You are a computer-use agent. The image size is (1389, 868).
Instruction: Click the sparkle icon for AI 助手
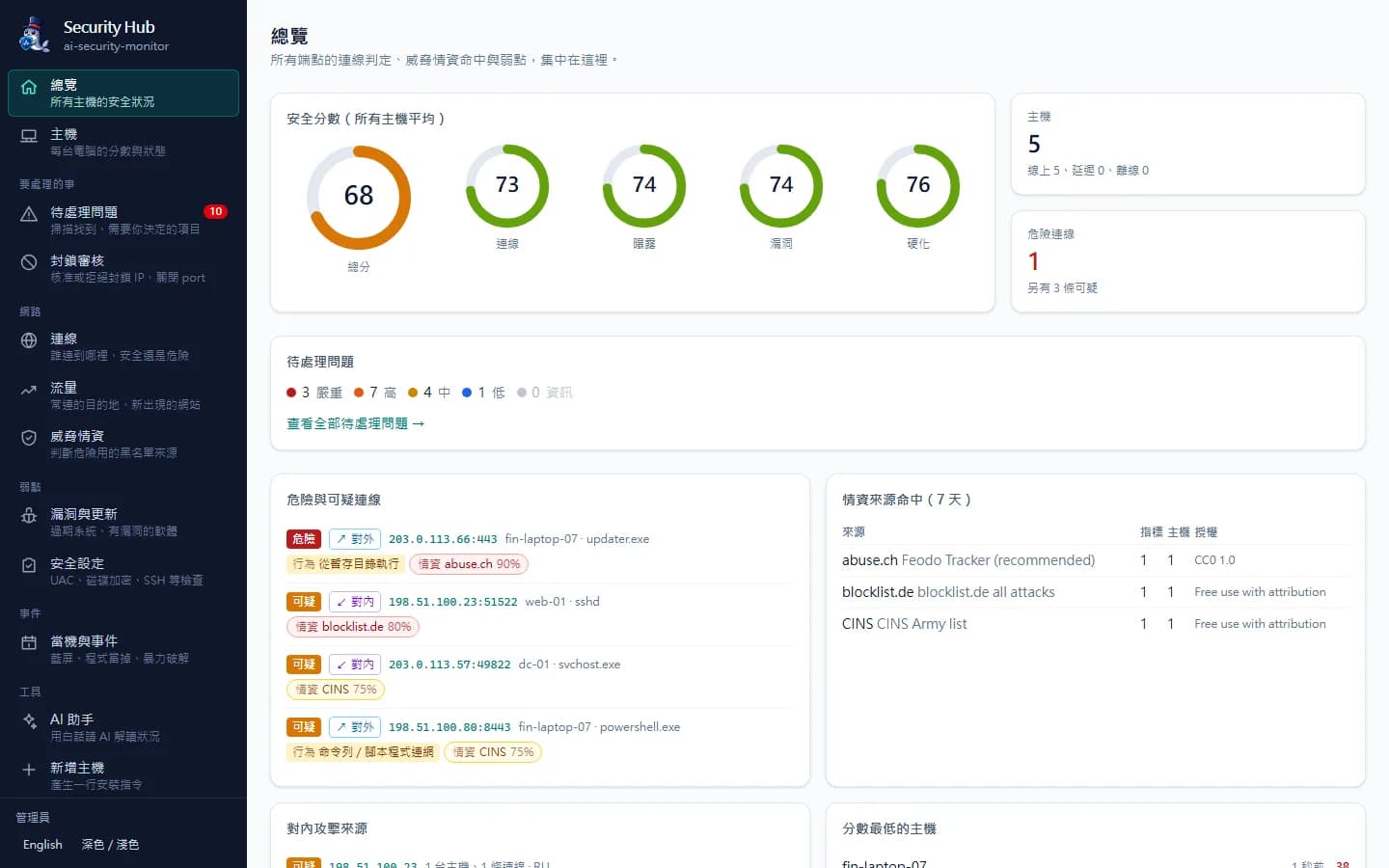point(29,721)
